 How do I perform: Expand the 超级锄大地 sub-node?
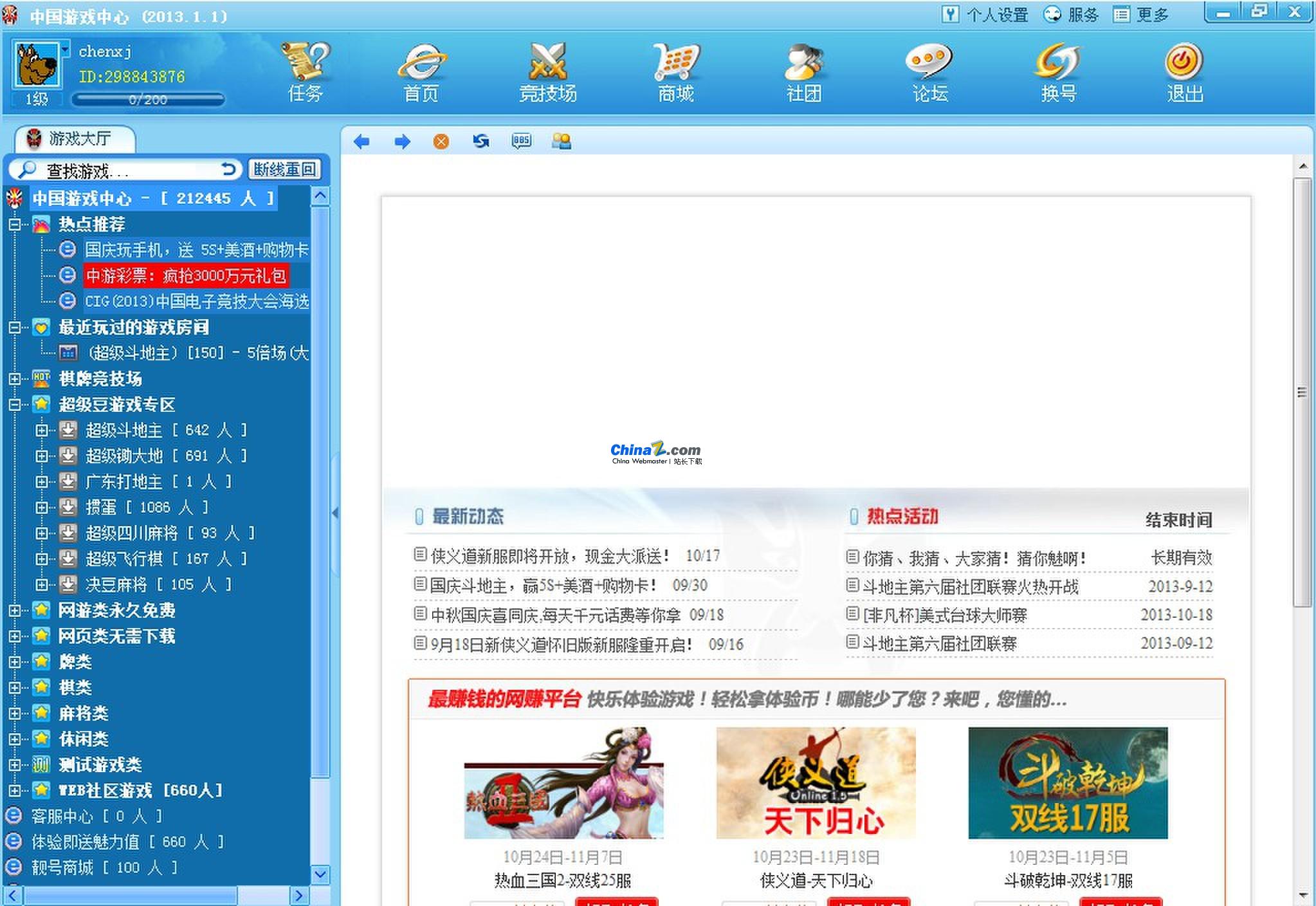[x=41, y=456]
